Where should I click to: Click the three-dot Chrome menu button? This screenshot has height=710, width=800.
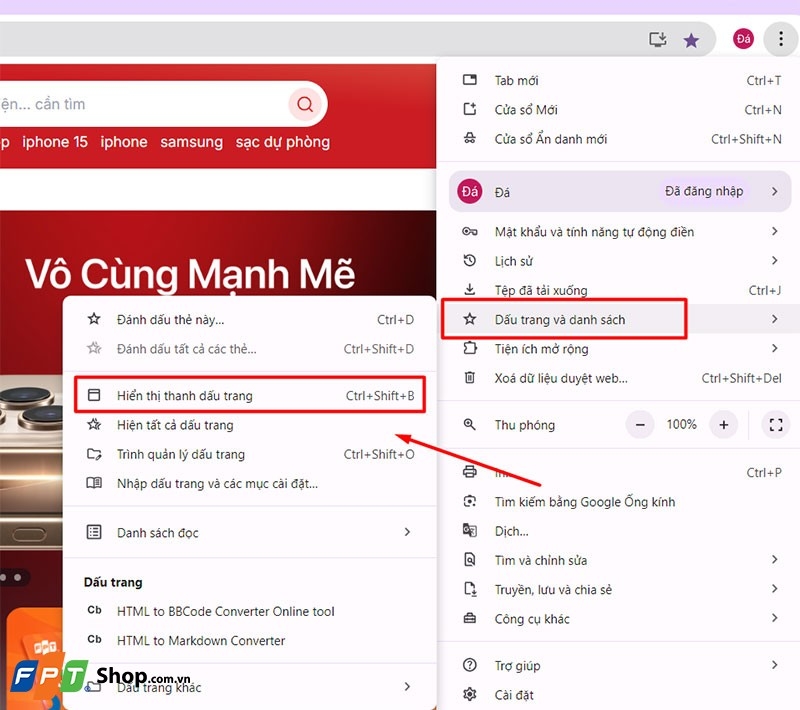coord(781,39)
